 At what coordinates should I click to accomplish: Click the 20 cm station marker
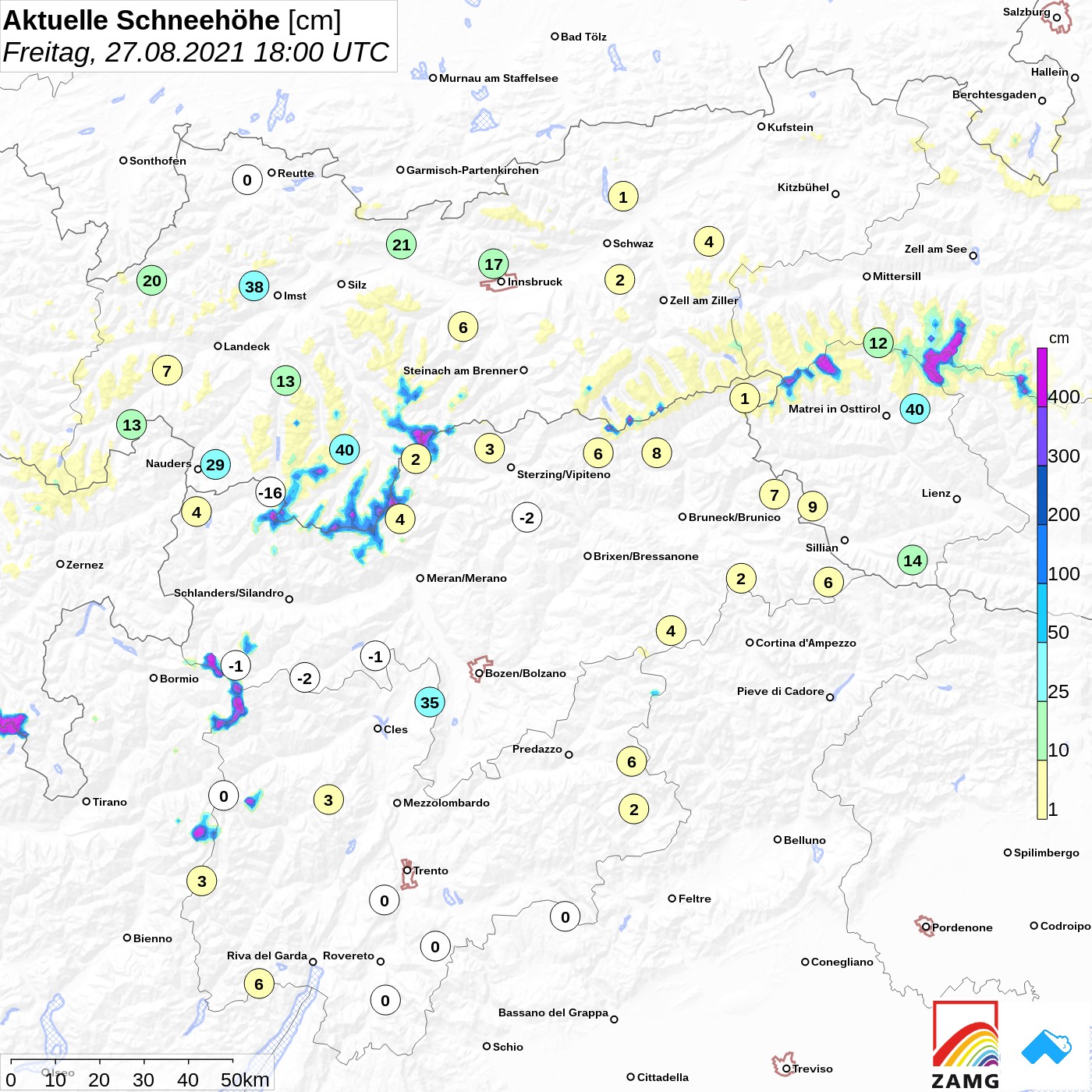pyautogui.click(x=152, y=280)
